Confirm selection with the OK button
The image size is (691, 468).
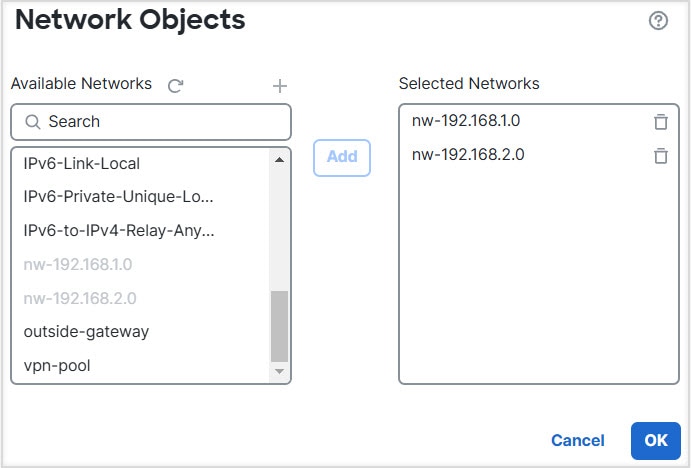pos(655,440)
